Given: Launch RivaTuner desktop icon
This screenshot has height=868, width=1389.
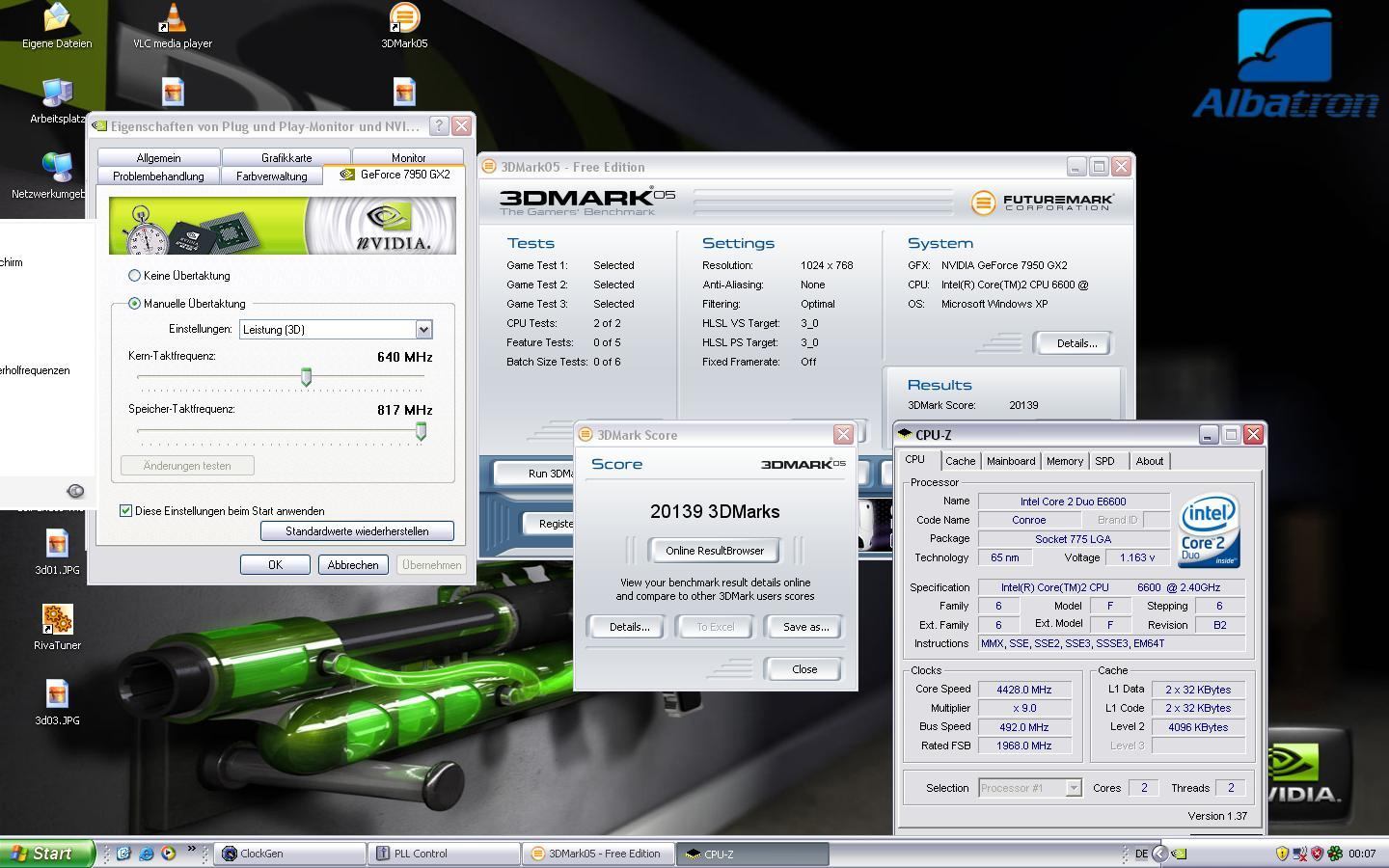Looking at the screenshot, I should 57,628.
